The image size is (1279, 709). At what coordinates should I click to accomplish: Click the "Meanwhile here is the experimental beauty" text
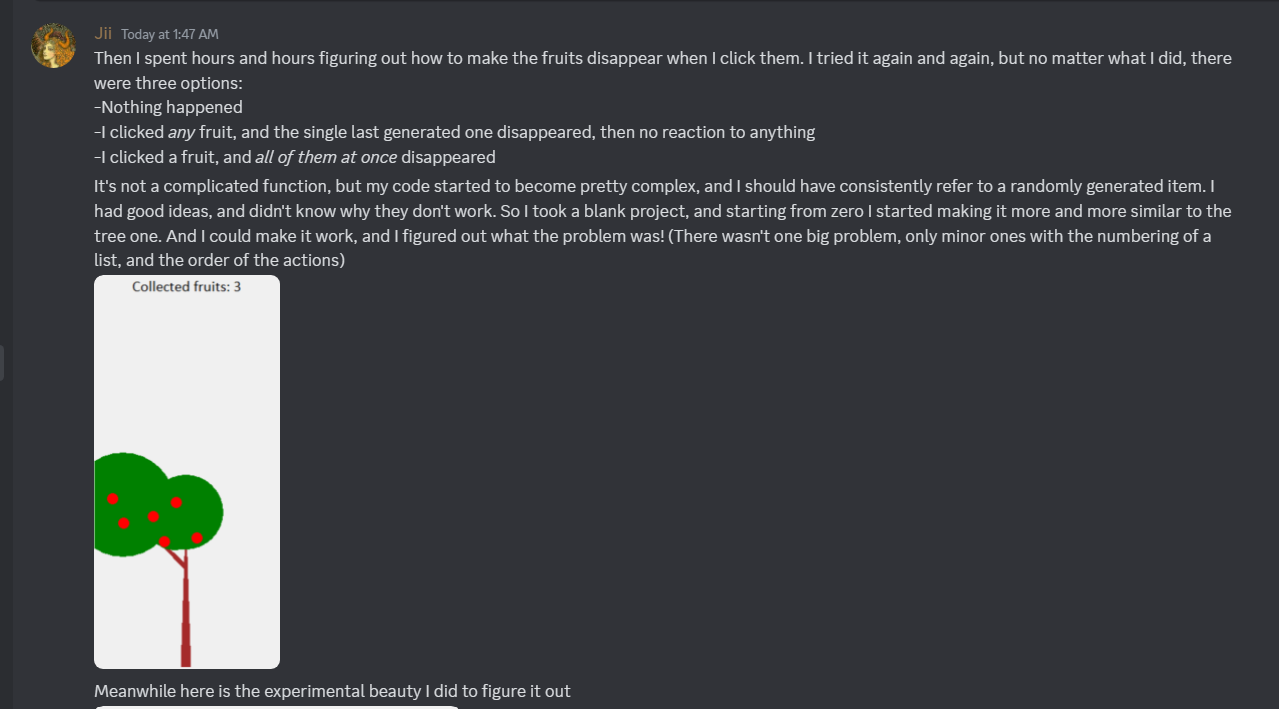332,691
